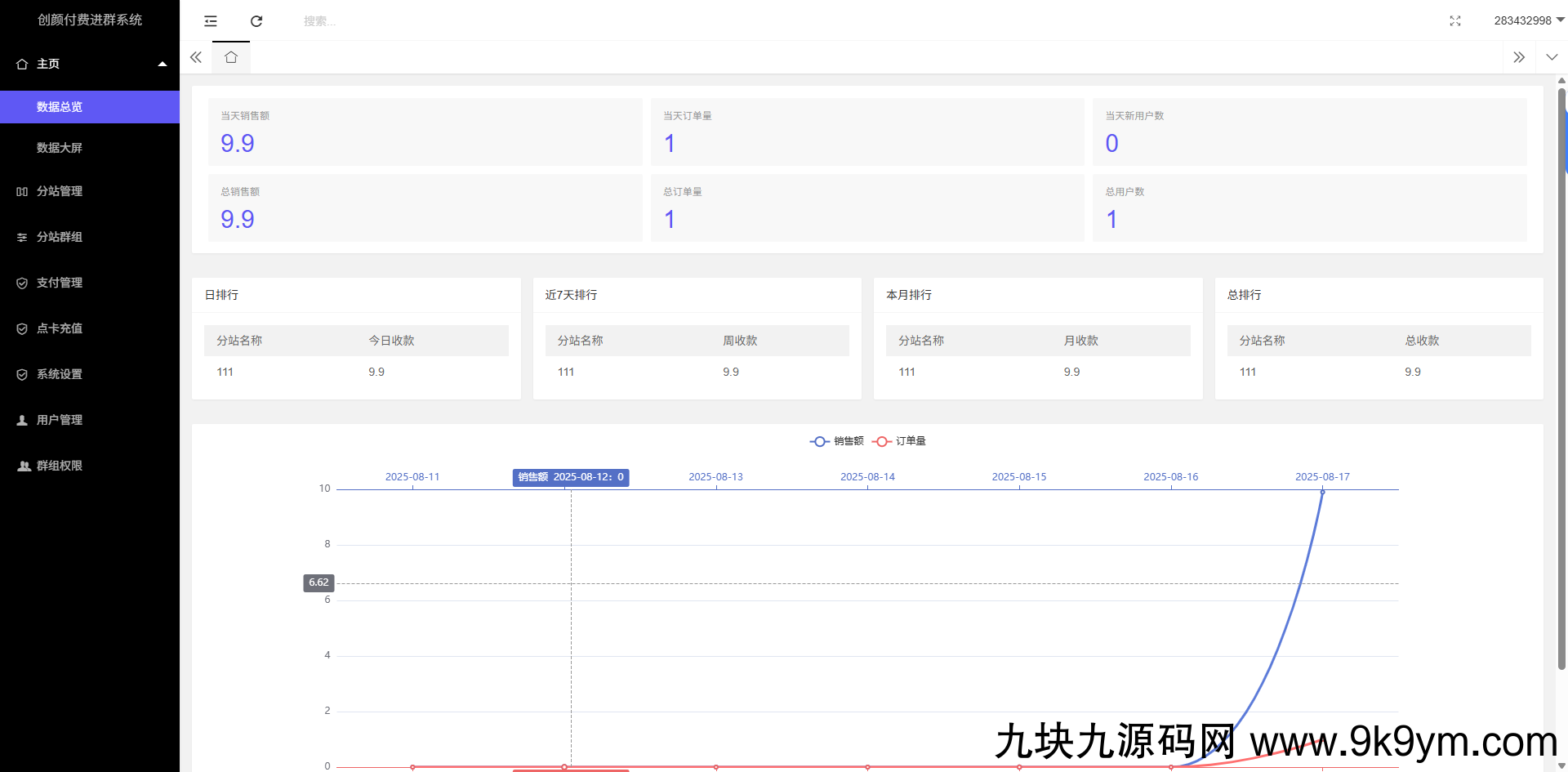Click the hamburger menu collapse icon

tap(210, 21)
